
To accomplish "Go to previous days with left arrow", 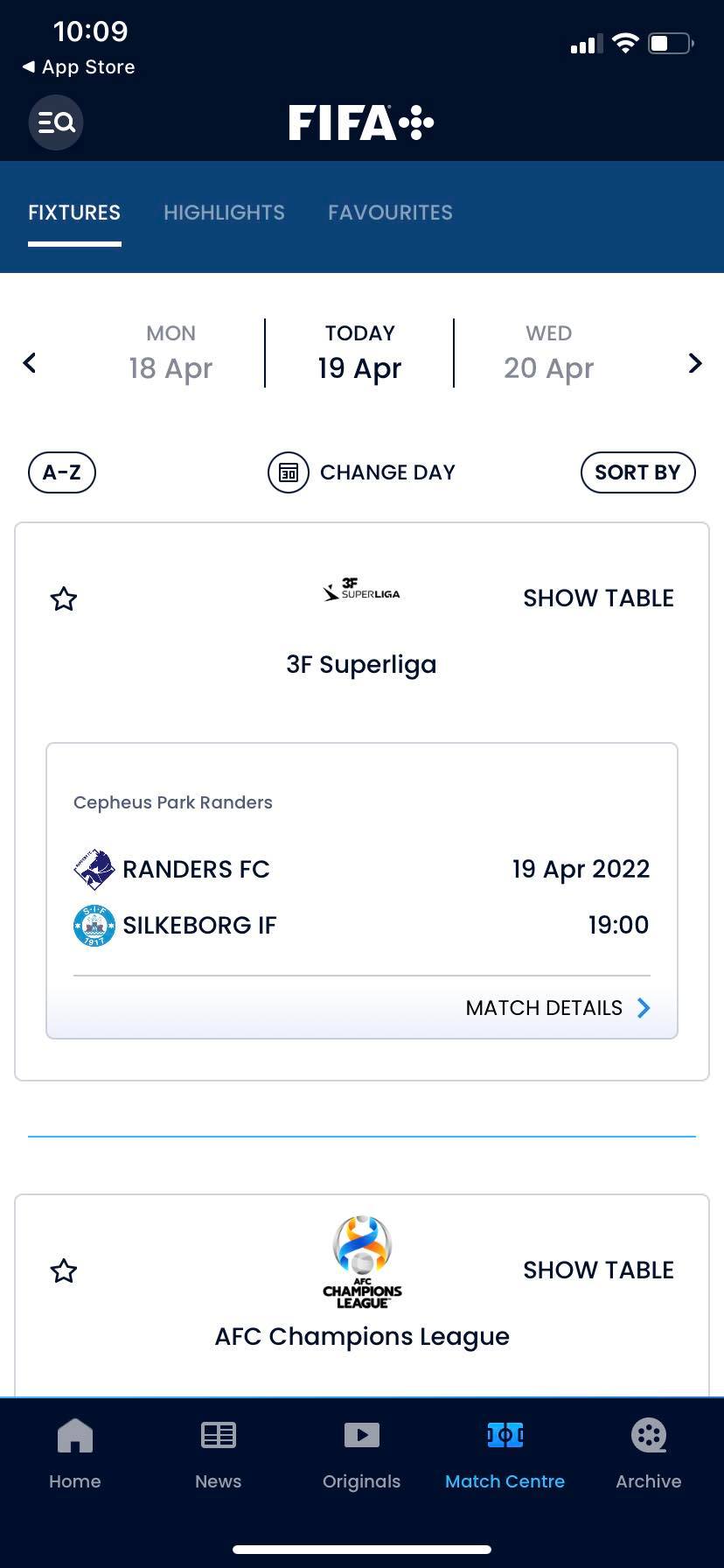I will click(x=30, y=363).
